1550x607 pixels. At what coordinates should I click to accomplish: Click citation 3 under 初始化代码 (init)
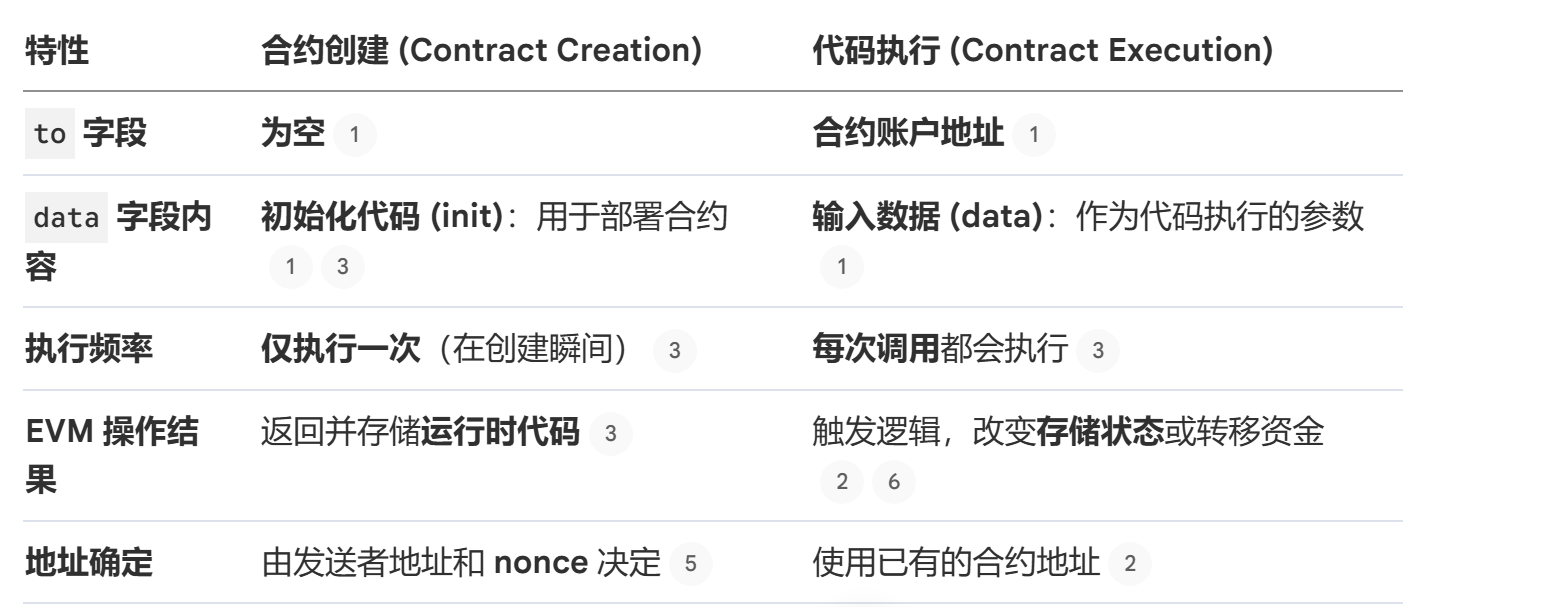pos(343,267)
